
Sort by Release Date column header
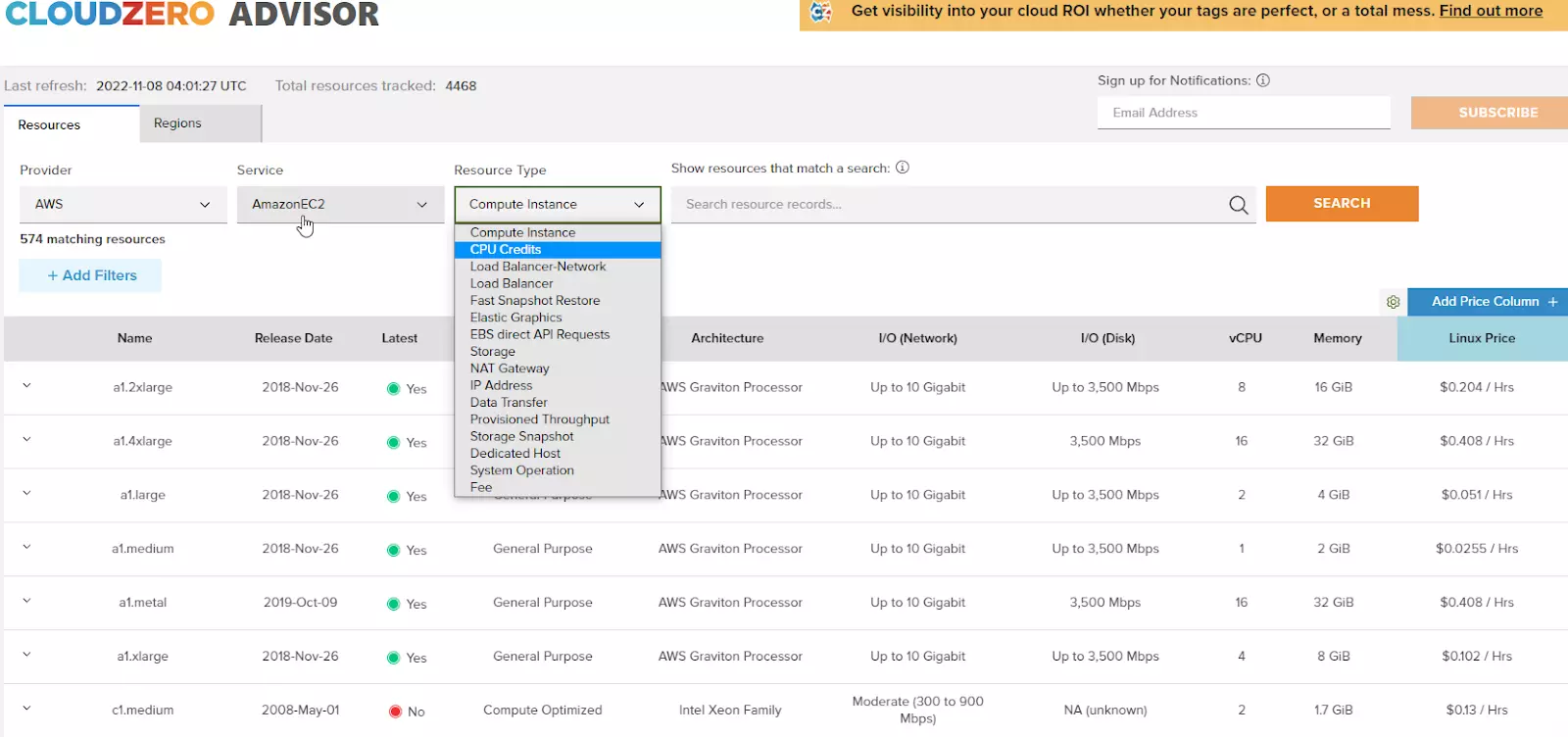click(294, 338)
